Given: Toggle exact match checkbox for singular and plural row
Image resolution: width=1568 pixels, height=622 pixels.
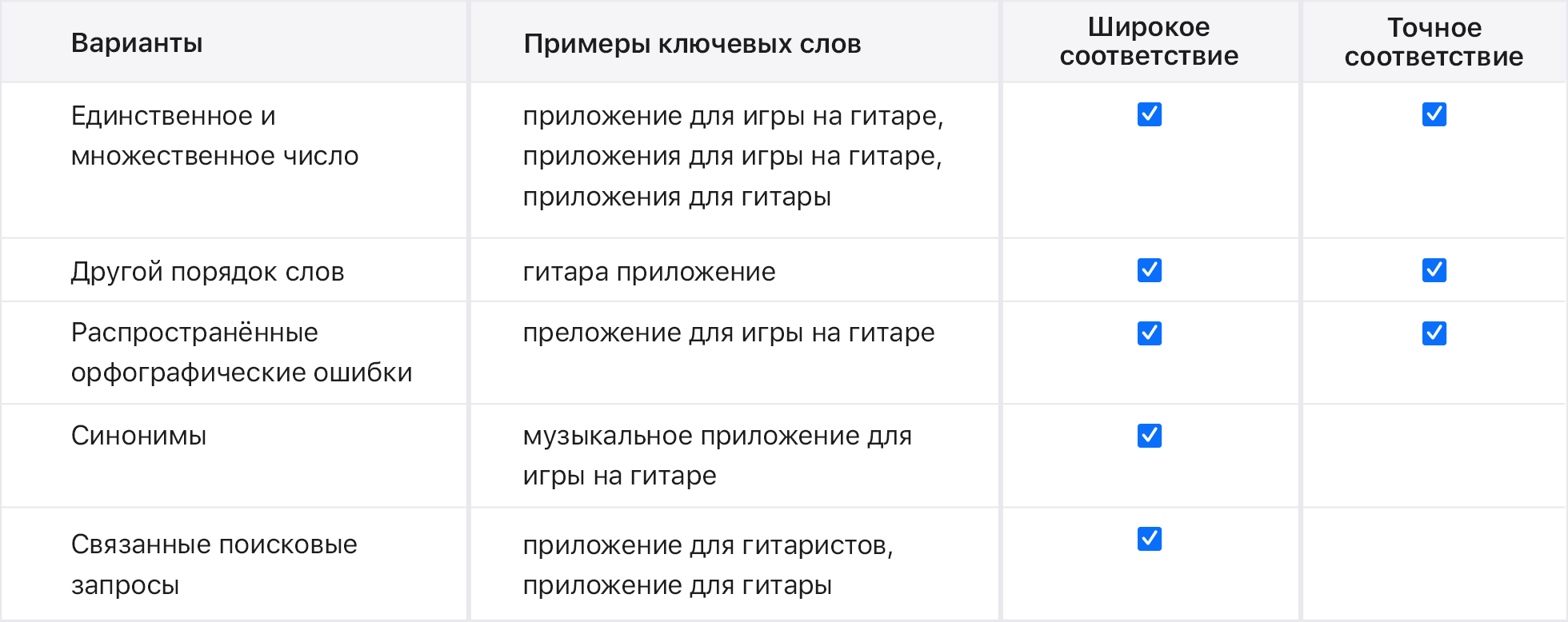Looking at the screenshot, I should (x=1434, y=114).
